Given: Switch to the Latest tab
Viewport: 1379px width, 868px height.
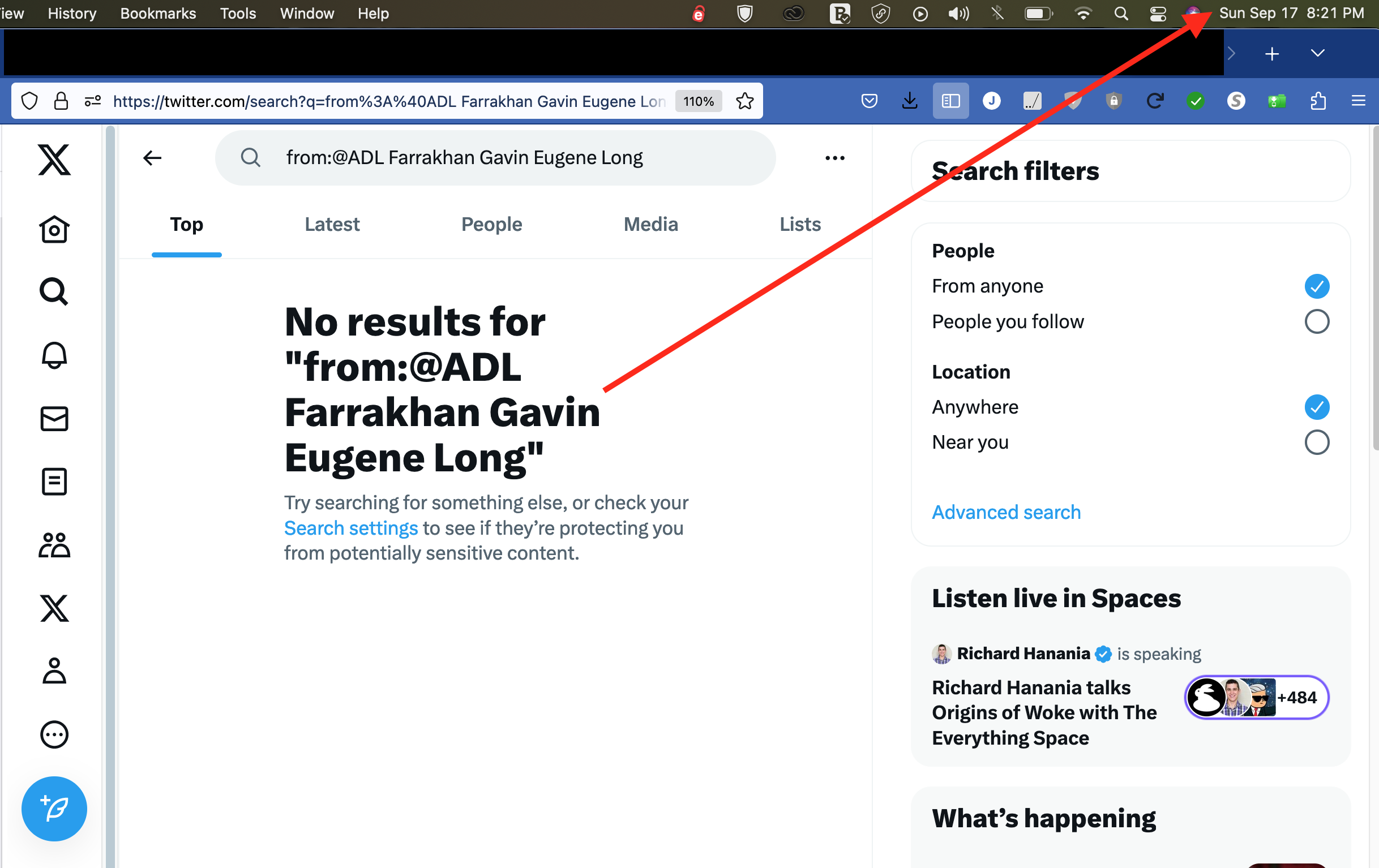Looking at the screenshot, I should click(332, 224).
